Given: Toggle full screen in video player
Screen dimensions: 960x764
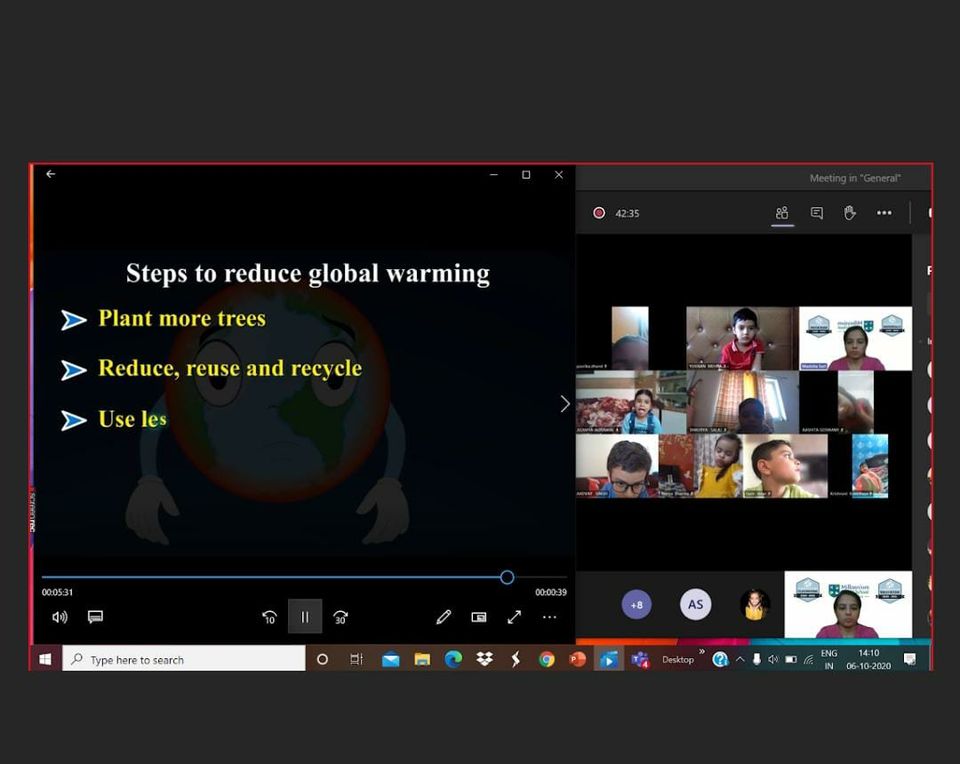Looking at the screenshot, I should click(x=514, y=617).
